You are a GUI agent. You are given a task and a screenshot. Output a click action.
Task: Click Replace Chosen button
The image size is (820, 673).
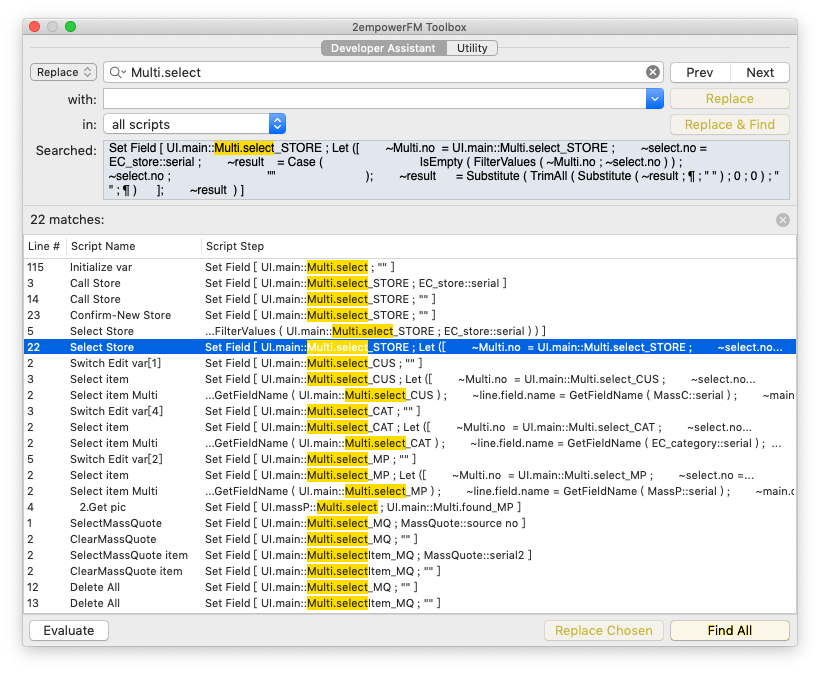coord(603,630)
